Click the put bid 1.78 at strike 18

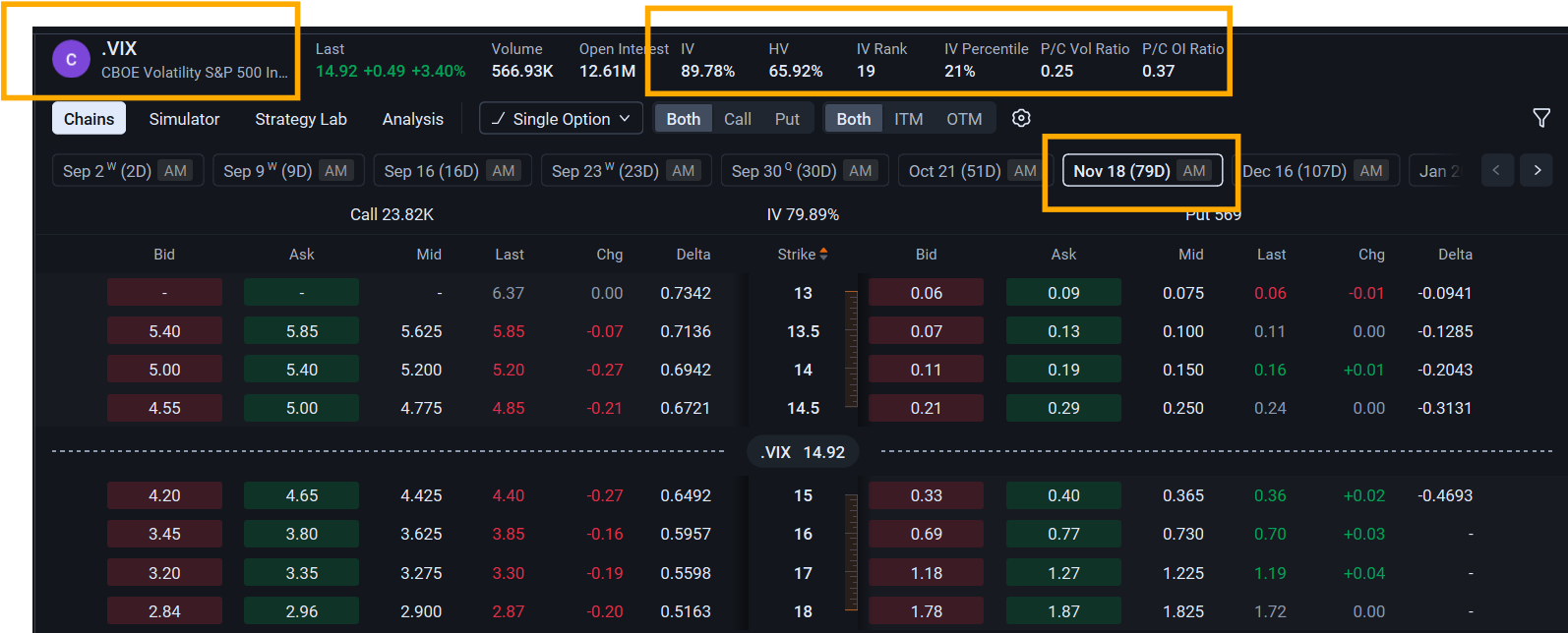coord(926,611)
